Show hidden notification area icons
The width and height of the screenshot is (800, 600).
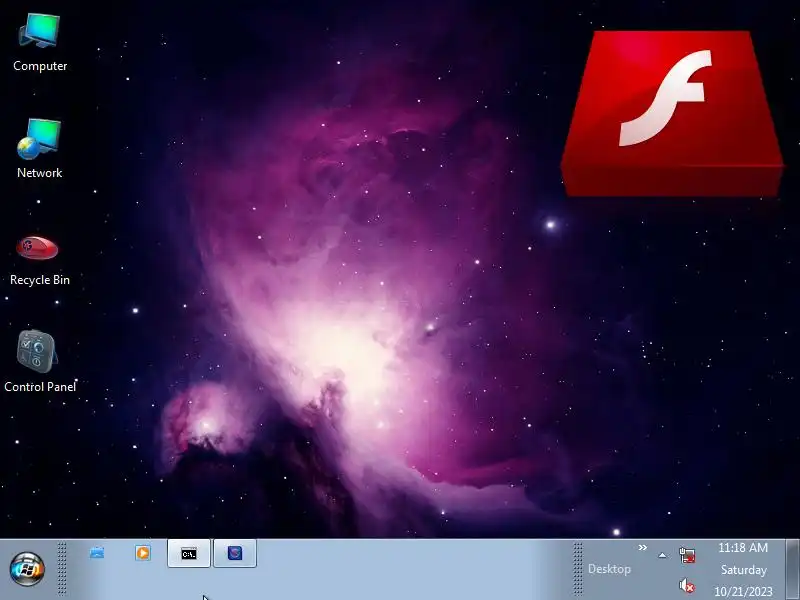(662, 556)
